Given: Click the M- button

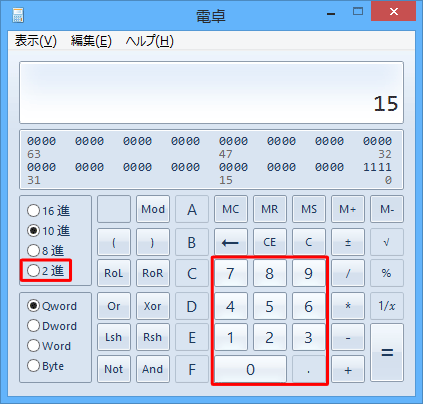Looking at the screenshot, I should coord(387,209).
